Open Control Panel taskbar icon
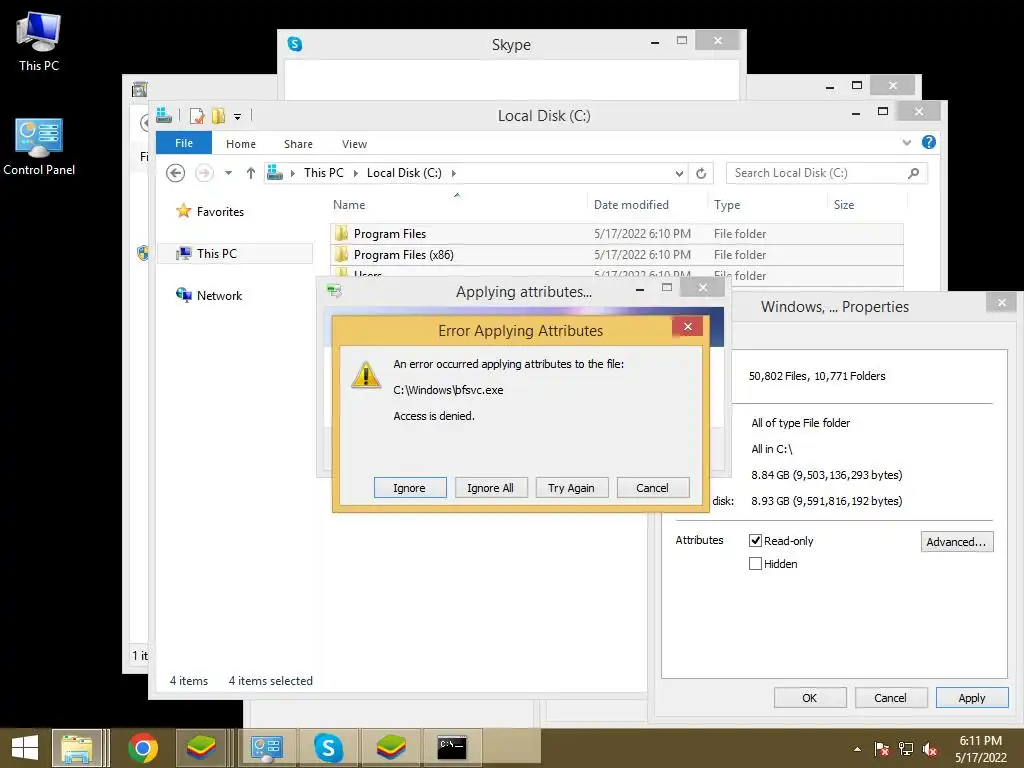The width and height of the screenshot is (1024, 768). coord(266,748)
